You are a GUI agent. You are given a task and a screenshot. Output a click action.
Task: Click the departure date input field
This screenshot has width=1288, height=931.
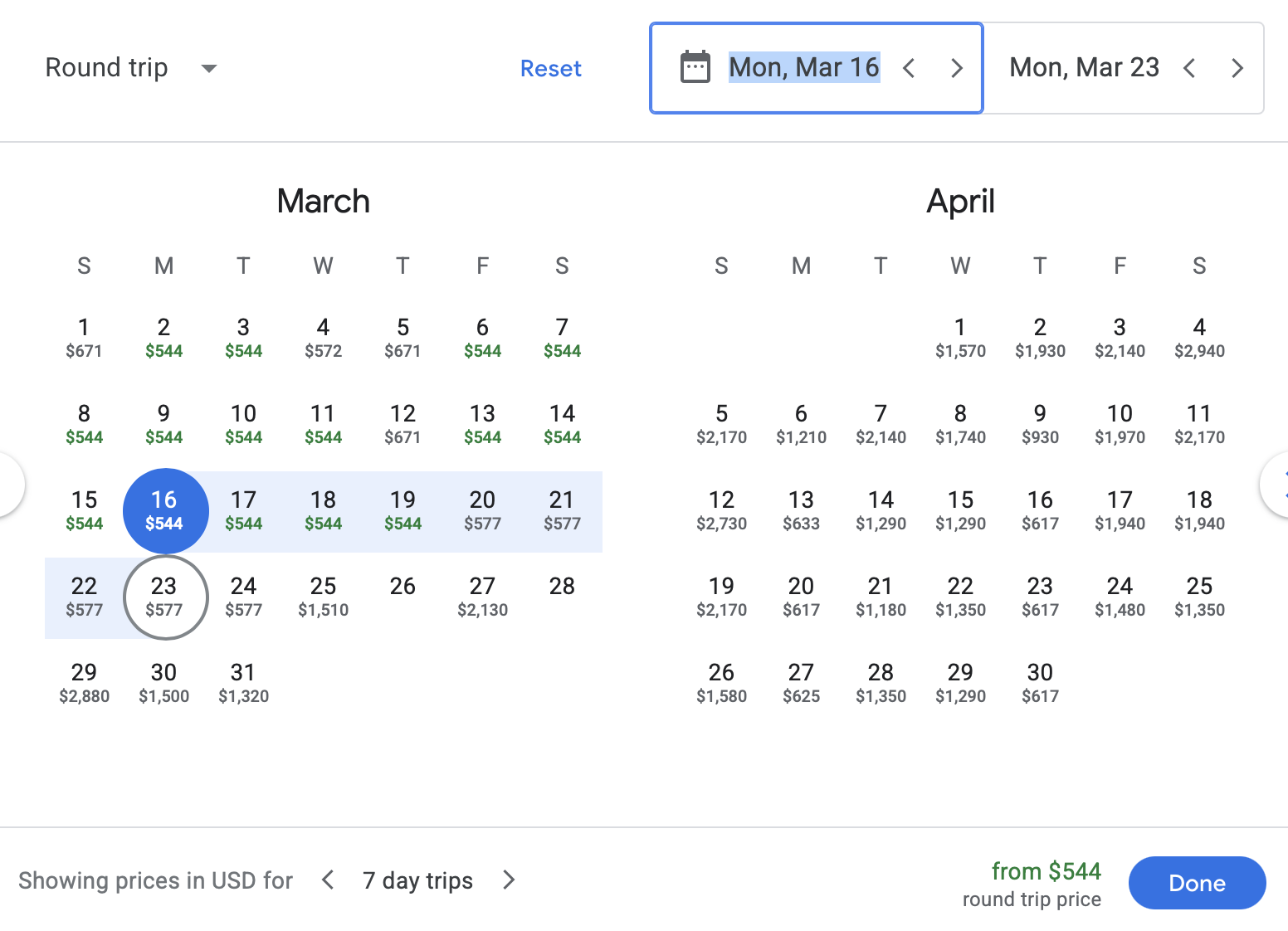803,67
